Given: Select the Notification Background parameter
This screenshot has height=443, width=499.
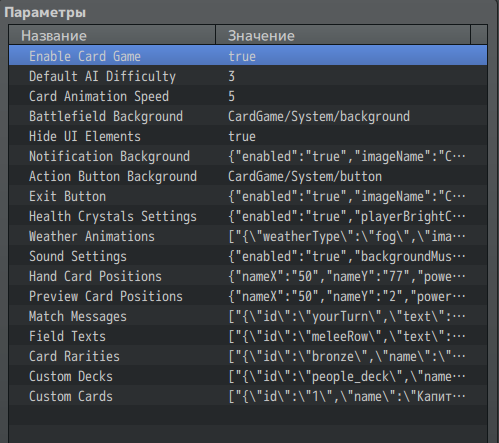Looking at the screenshot, I should pos(248,155).
